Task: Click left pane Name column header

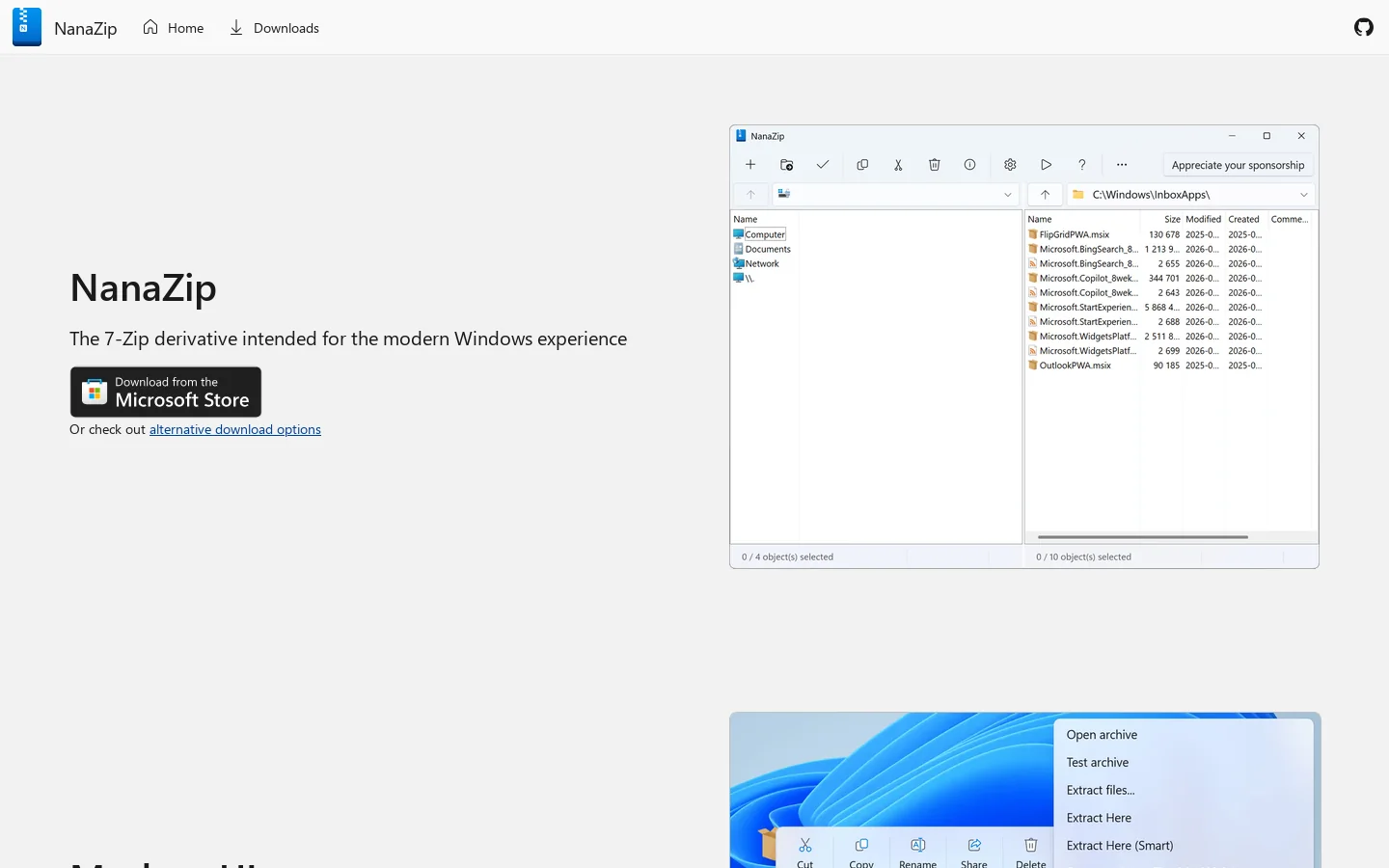Action: [746, 219]
